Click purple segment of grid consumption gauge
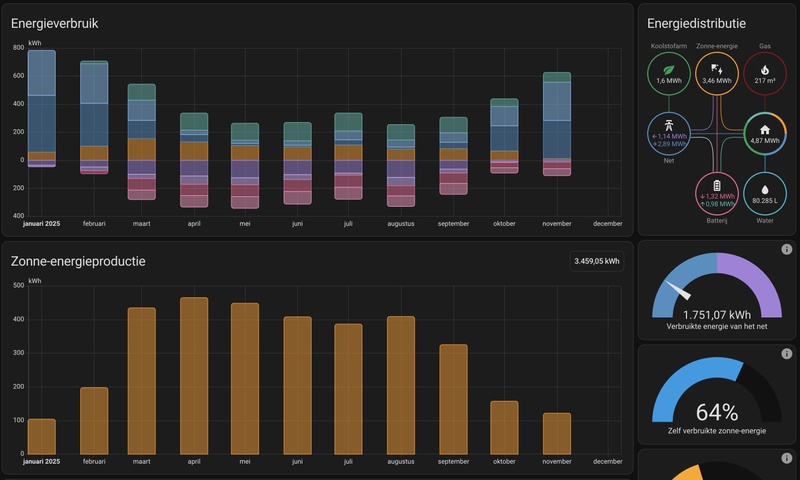The image size is (800, 480). click(755, 279)
